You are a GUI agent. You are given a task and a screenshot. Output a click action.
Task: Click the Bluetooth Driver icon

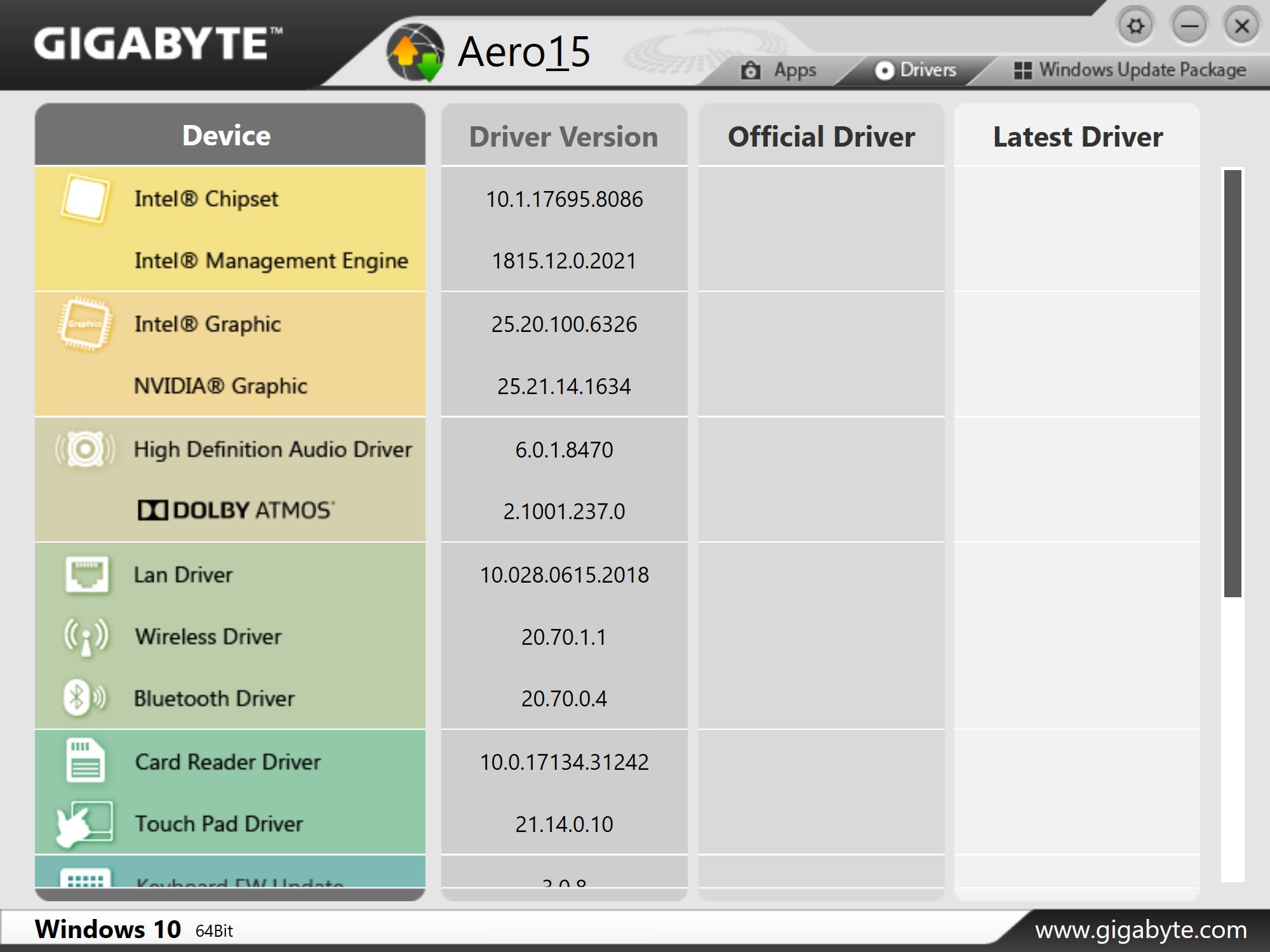point(85,698)
